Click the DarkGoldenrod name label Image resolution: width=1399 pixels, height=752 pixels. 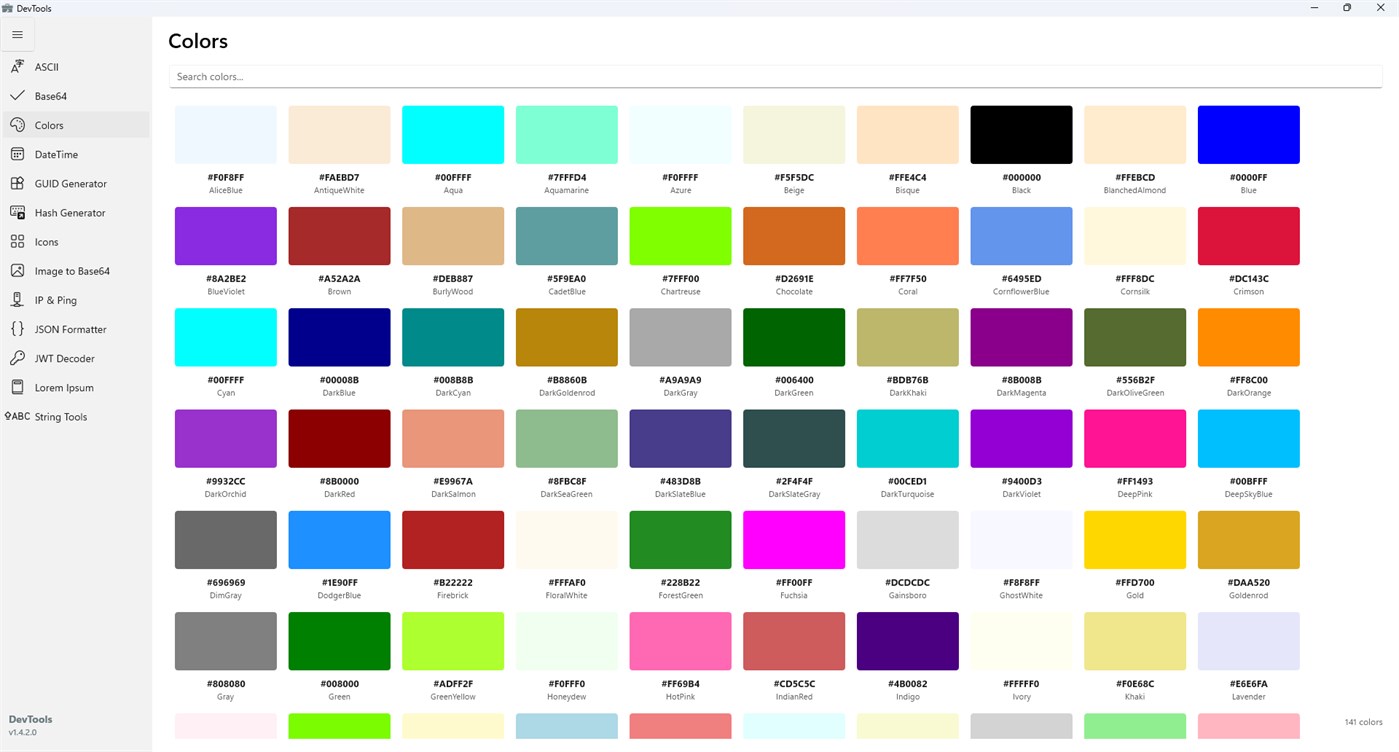click(x=567, y=393)
